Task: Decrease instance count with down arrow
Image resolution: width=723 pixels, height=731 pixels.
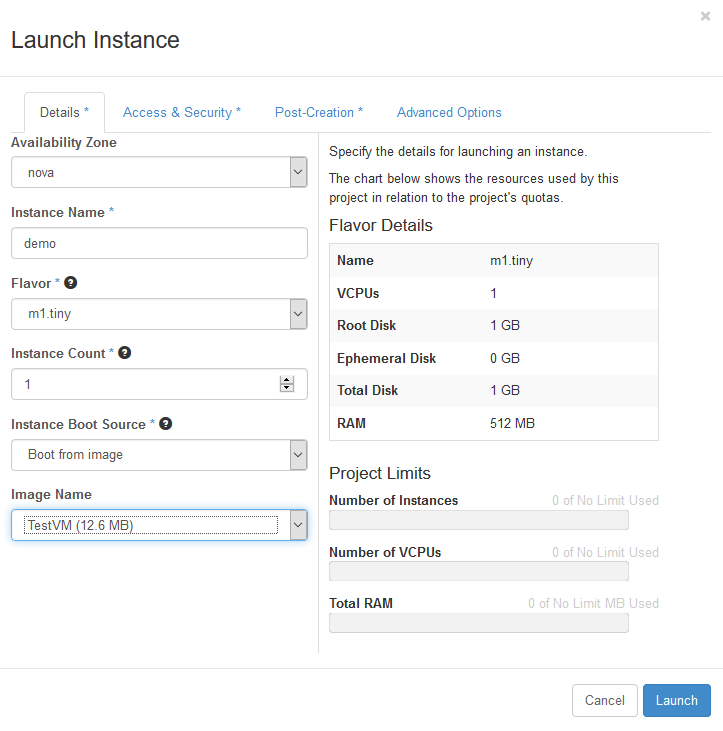Action: tap(287, 388)
